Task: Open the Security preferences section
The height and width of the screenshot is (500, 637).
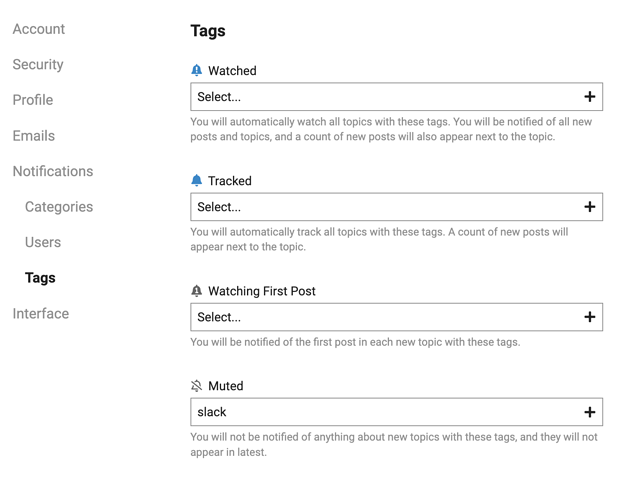Action: [x=38, y=64]
